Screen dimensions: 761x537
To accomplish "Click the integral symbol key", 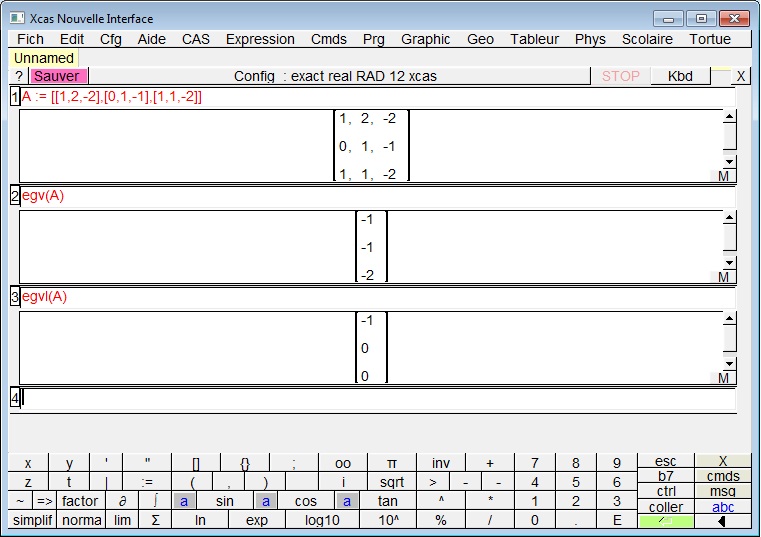I will click(155, 501).
